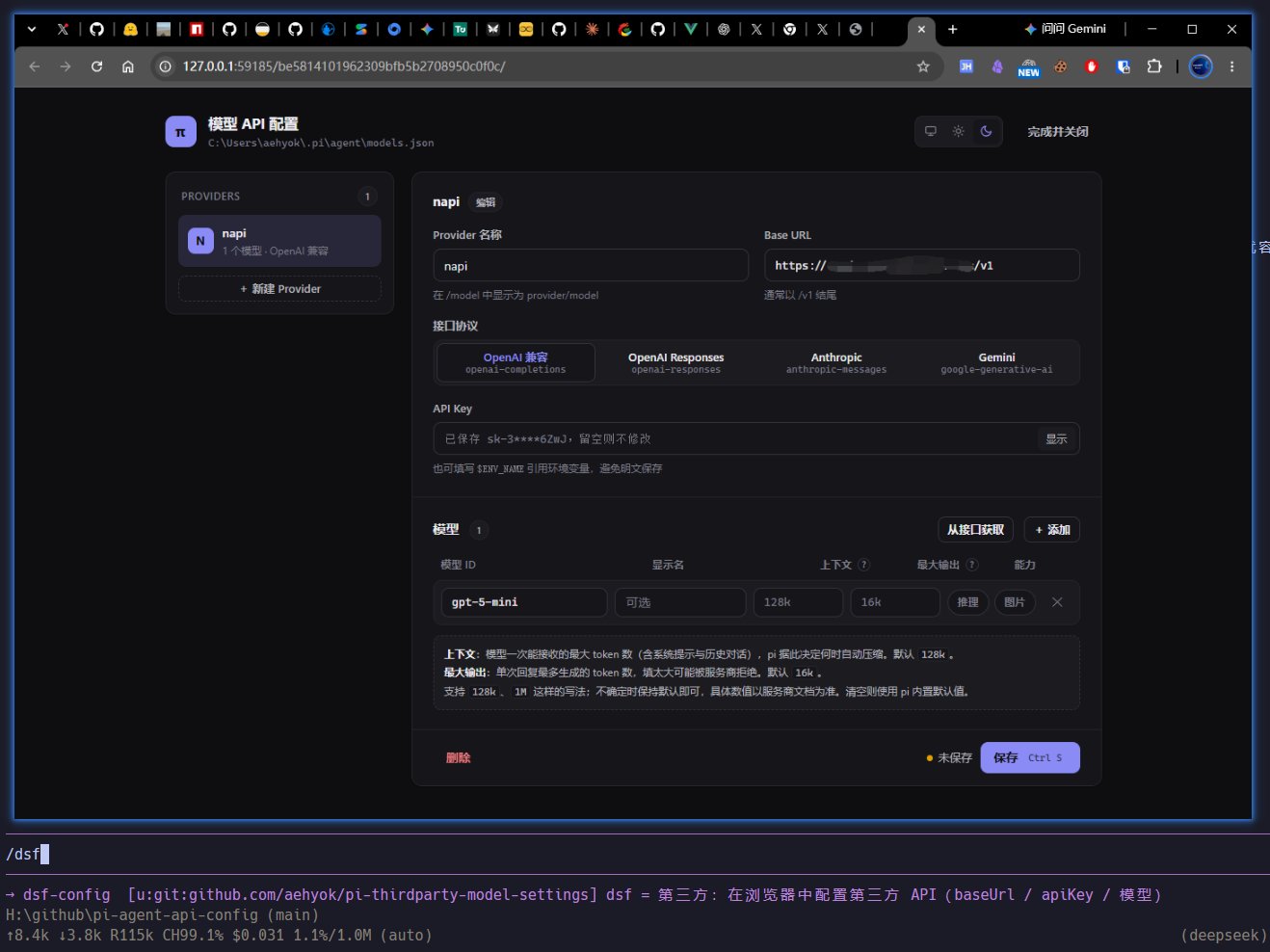Save the configuration with 保存

pos(1030,757)
